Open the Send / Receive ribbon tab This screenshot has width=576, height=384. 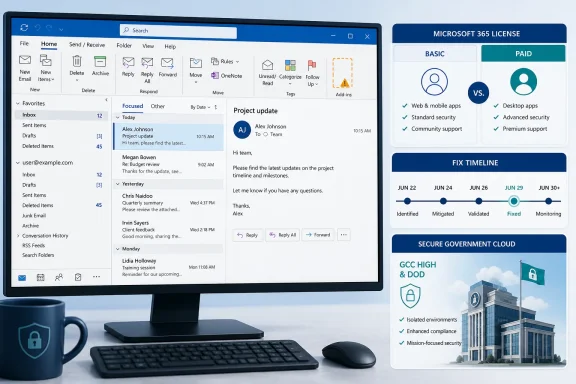click(x=87, y=44)
